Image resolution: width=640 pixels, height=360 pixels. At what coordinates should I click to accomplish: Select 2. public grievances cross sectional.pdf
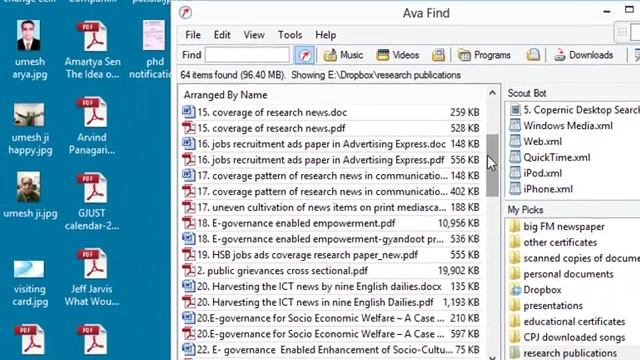331,271
